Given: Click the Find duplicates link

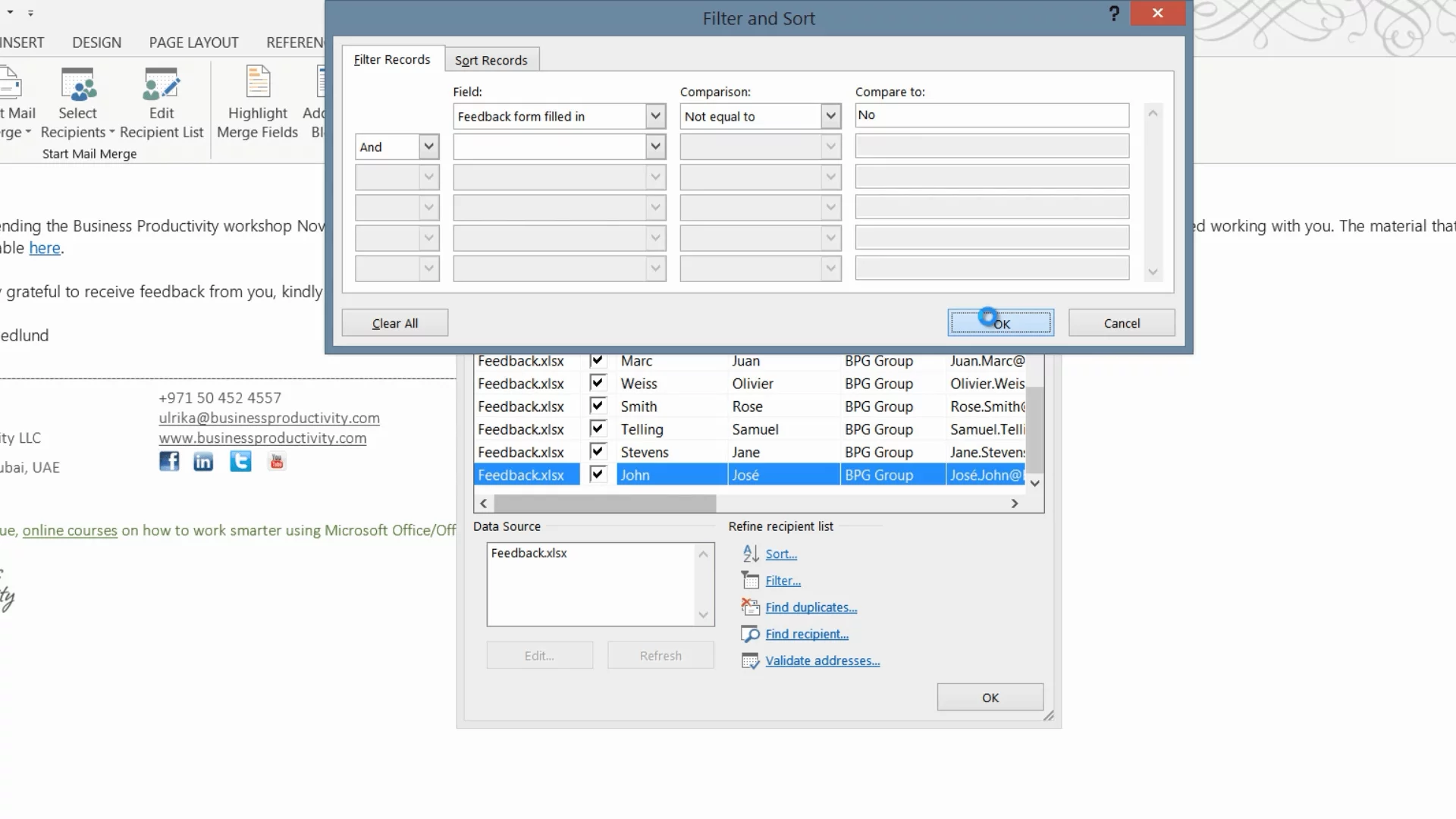Looking at the screenshot, I should pos(811,607).
